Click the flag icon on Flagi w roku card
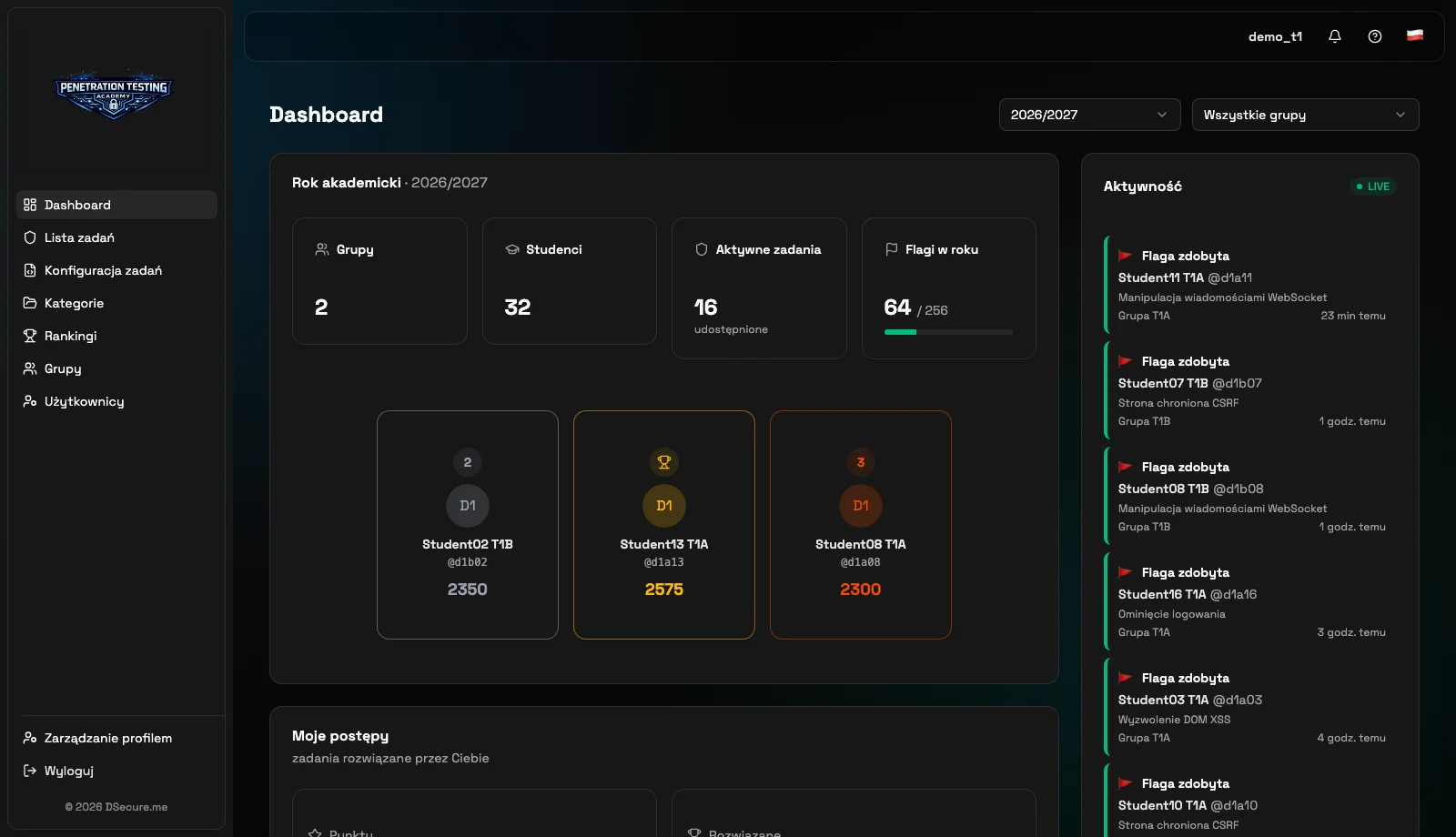The width and height of the screenshot is (1456, 837). tap(892, 249)
